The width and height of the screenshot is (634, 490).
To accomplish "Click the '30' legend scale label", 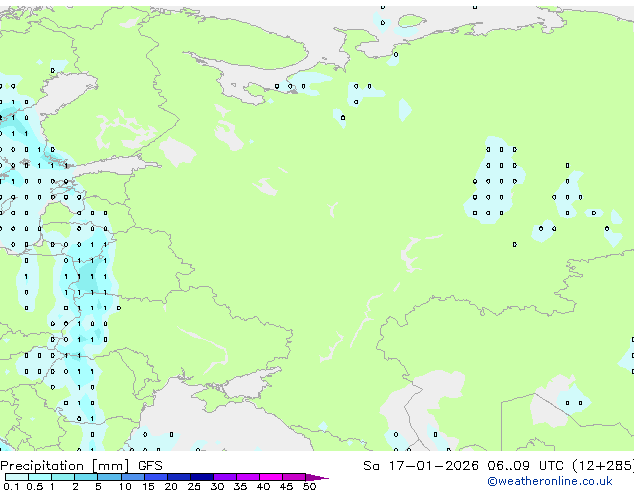I will pyautogui.click(x=217, y=486).
